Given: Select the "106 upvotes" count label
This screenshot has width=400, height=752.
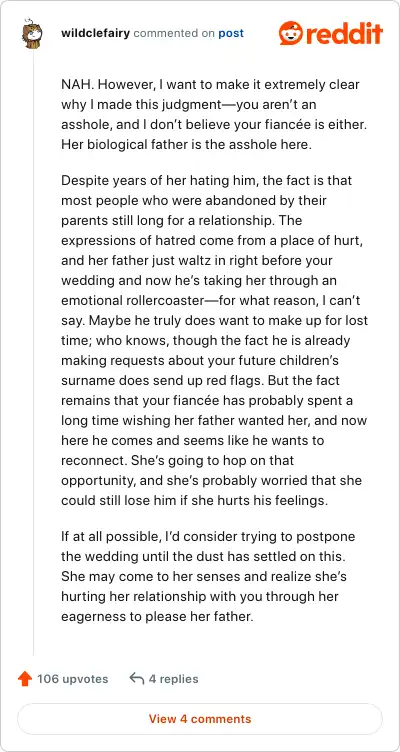Looking at the screenshot, I should (x=73, y=679).
